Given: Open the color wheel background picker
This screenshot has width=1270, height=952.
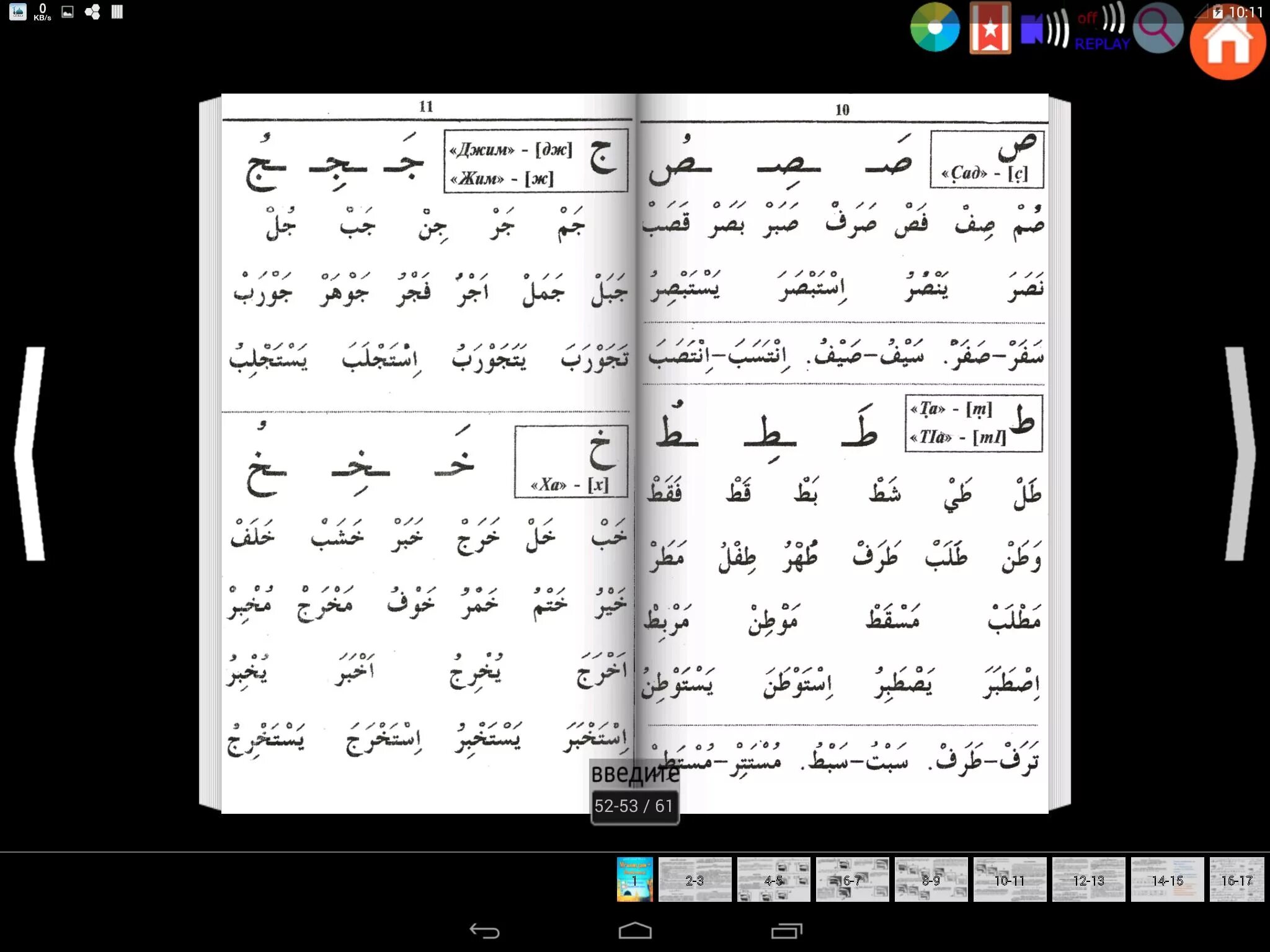Looking at the screenshot, I should pyautogui.click(x=935, y=28).
